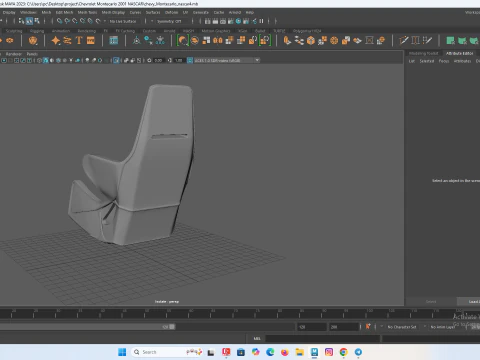Open the Attribute Editor Attributes menu
The image size is (480, 360).
(x=462, y=61)
